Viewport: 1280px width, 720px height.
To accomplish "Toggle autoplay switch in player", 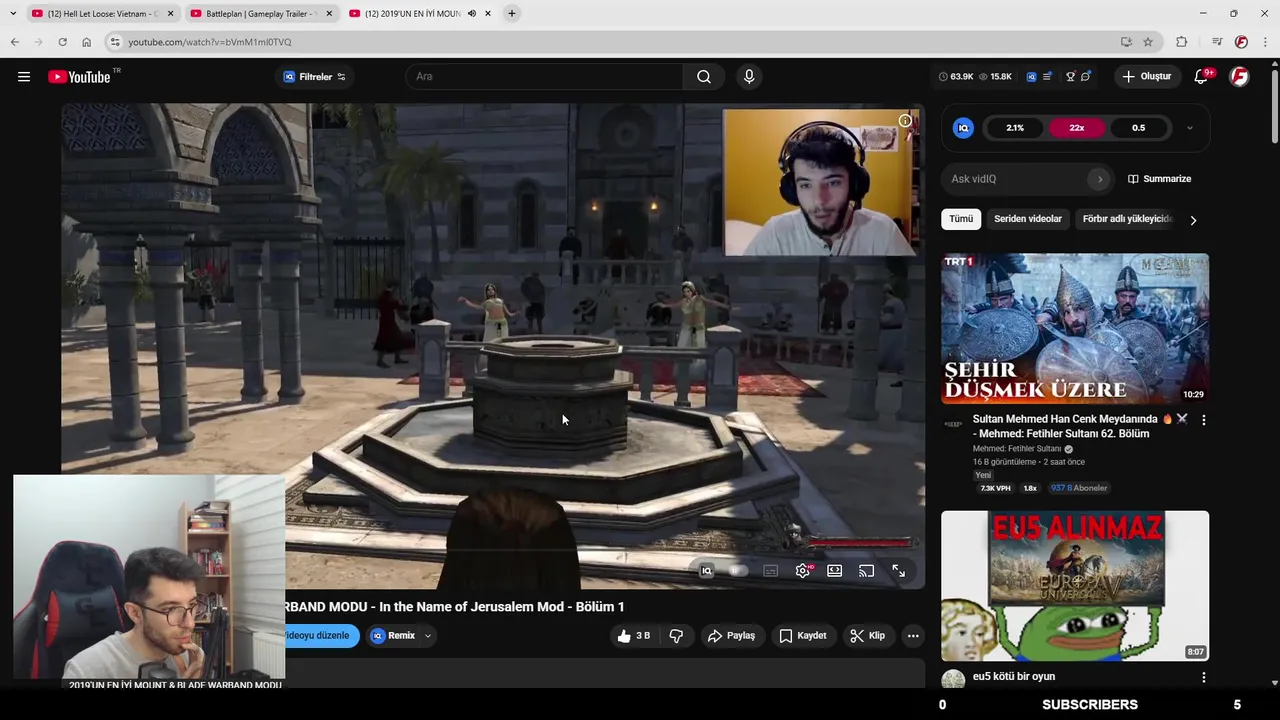I will [x=738, y=571].
